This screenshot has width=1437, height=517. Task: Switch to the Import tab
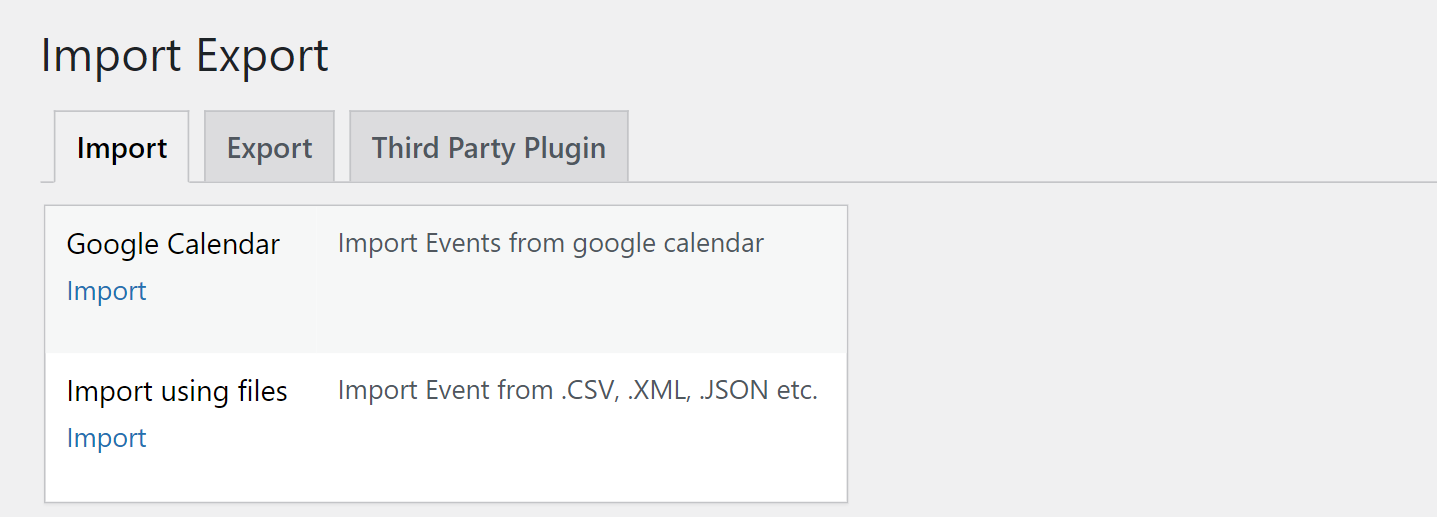122,148
